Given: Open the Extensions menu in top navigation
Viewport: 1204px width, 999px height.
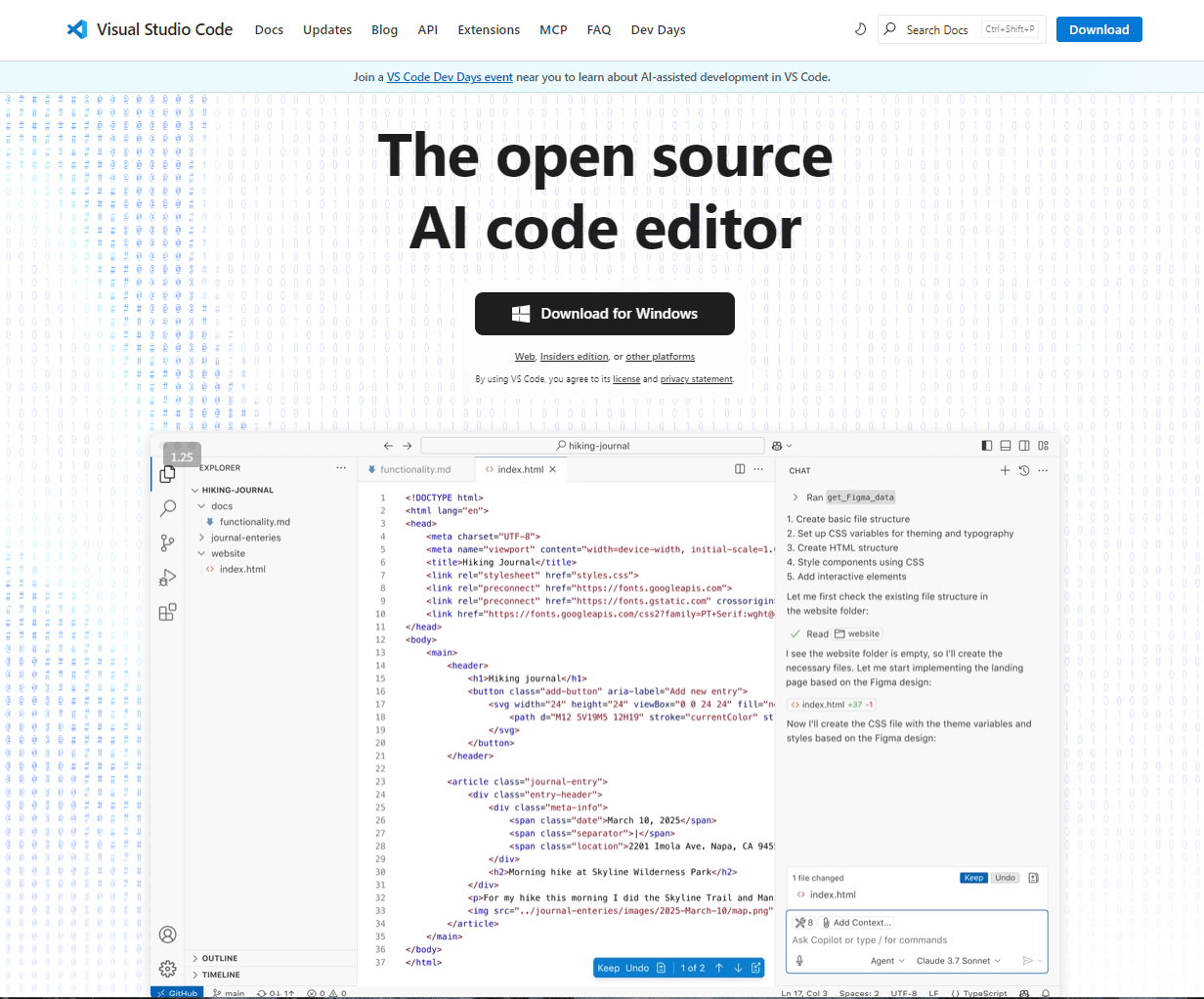Looking at the screenshot, I should tap(489, 29).
